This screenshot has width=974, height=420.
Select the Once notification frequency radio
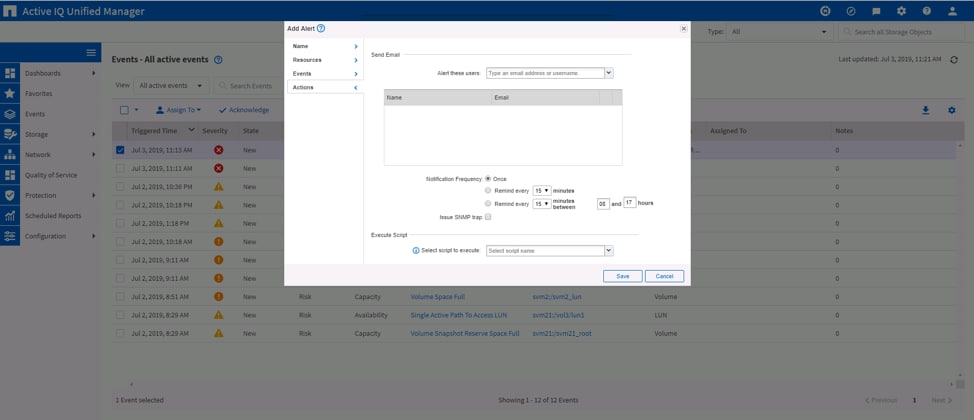488,178
